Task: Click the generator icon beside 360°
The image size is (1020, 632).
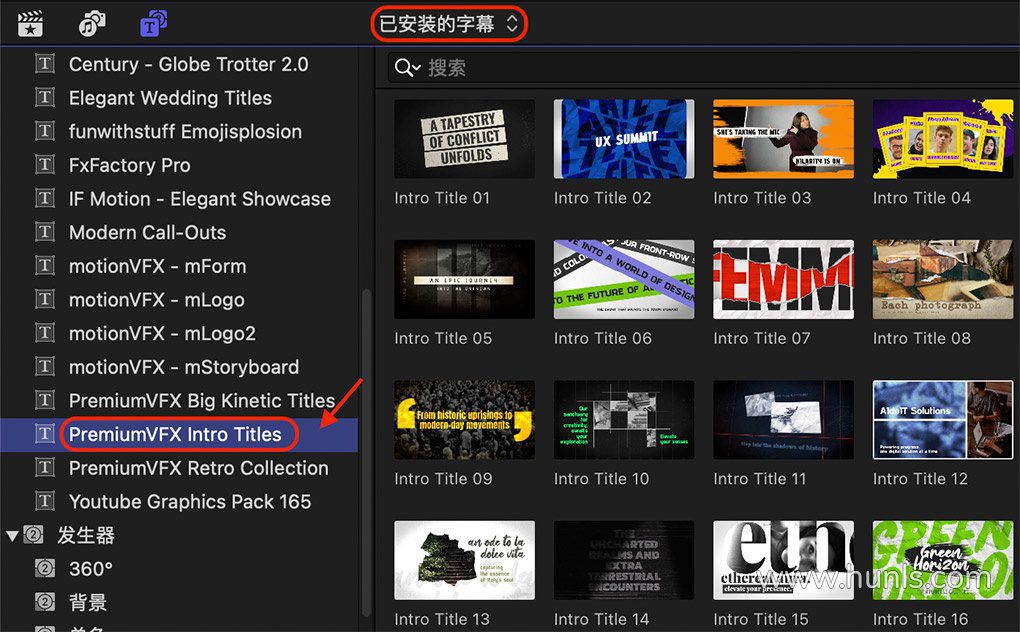Action: pyautogui.click(x=44, y=568)
